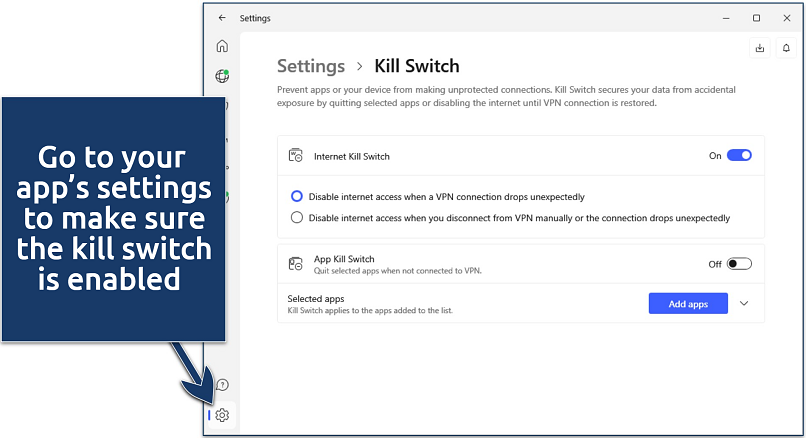Close the Settings window

click(786, 18)
